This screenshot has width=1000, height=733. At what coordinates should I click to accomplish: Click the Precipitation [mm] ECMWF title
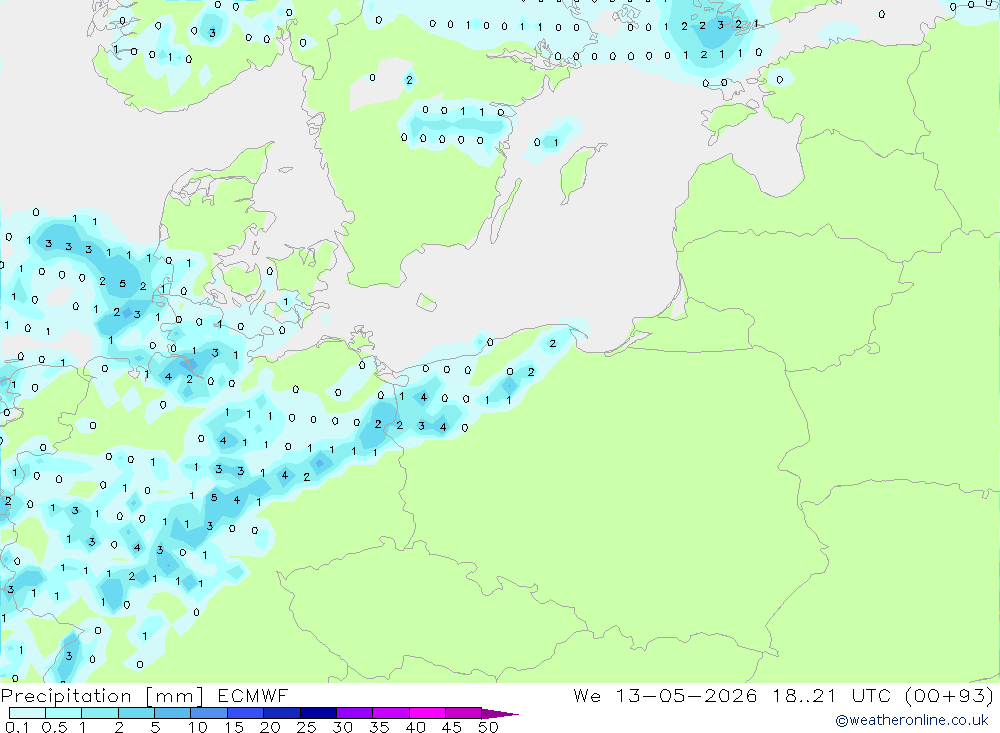(x=145, y=695)
